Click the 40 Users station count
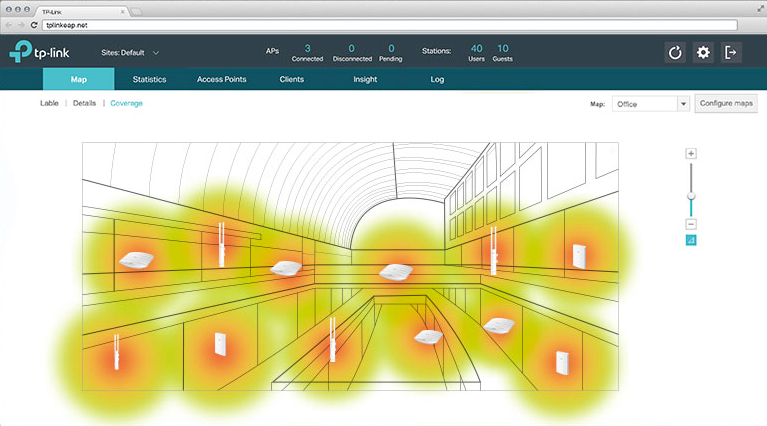 click(476, 53)
